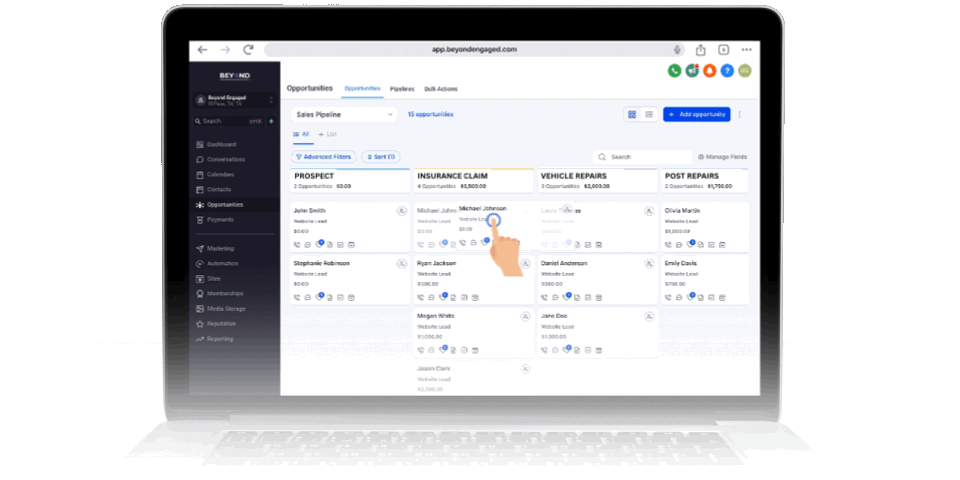
Task: Click the calendar icon on Emily Davis card
Action: (x=722, y=298)
